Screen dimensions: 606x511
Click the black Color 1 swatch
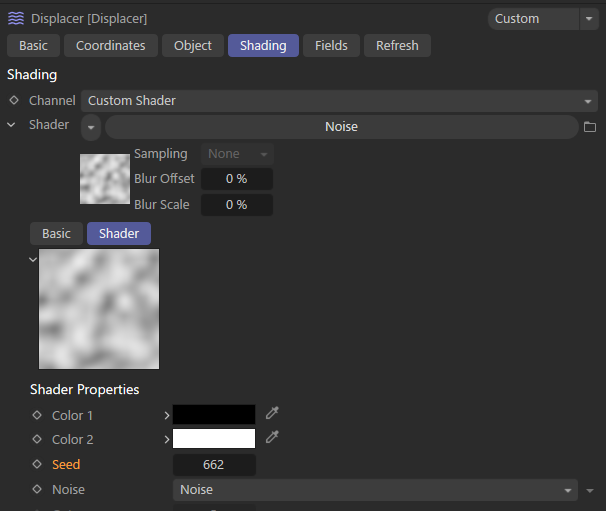[x=214, y=415]
